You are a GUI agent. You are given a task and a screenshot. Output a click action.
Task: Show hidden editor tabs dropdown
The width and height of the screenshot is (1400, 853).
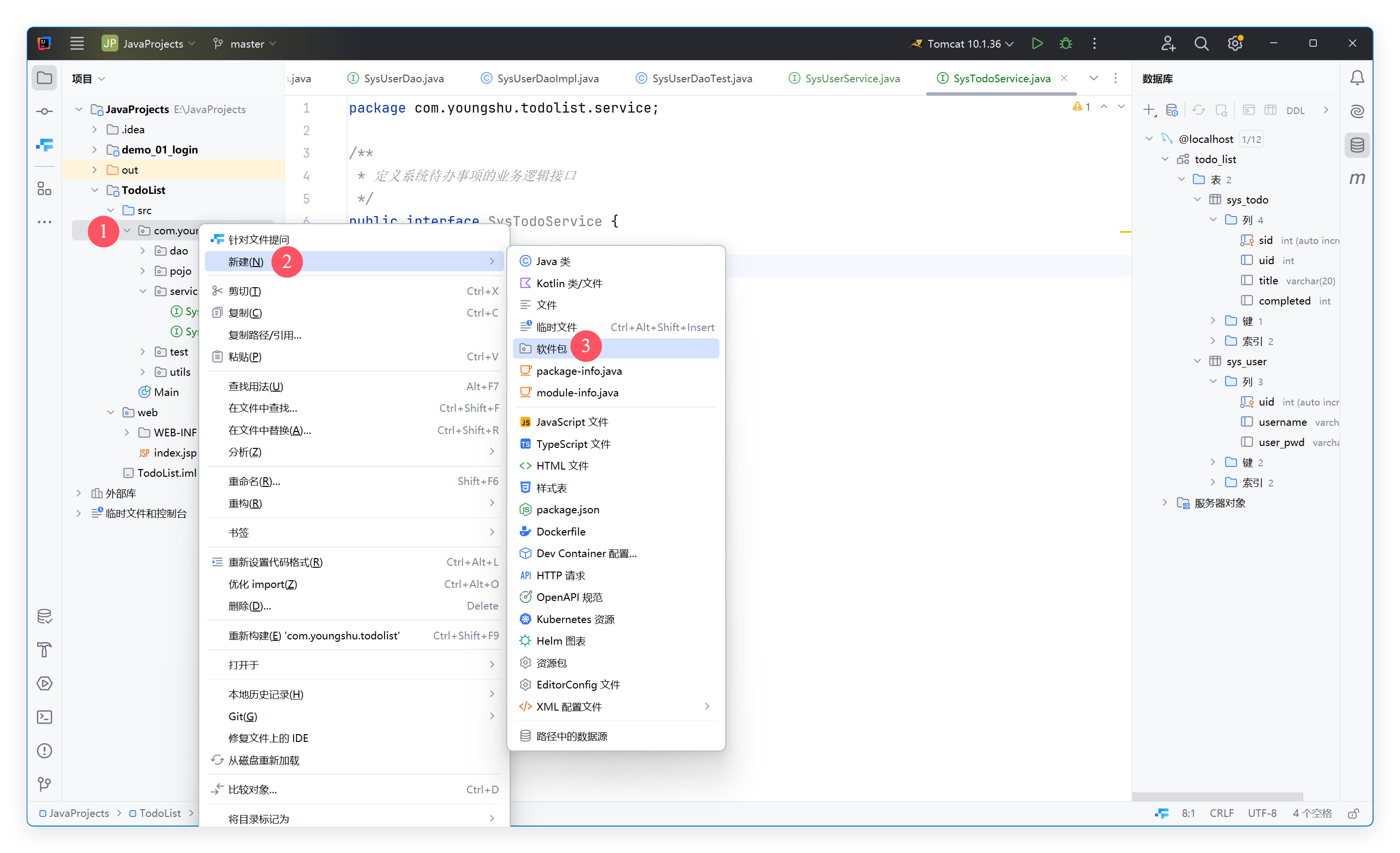pyautogui.click(x=1093, y=78)
